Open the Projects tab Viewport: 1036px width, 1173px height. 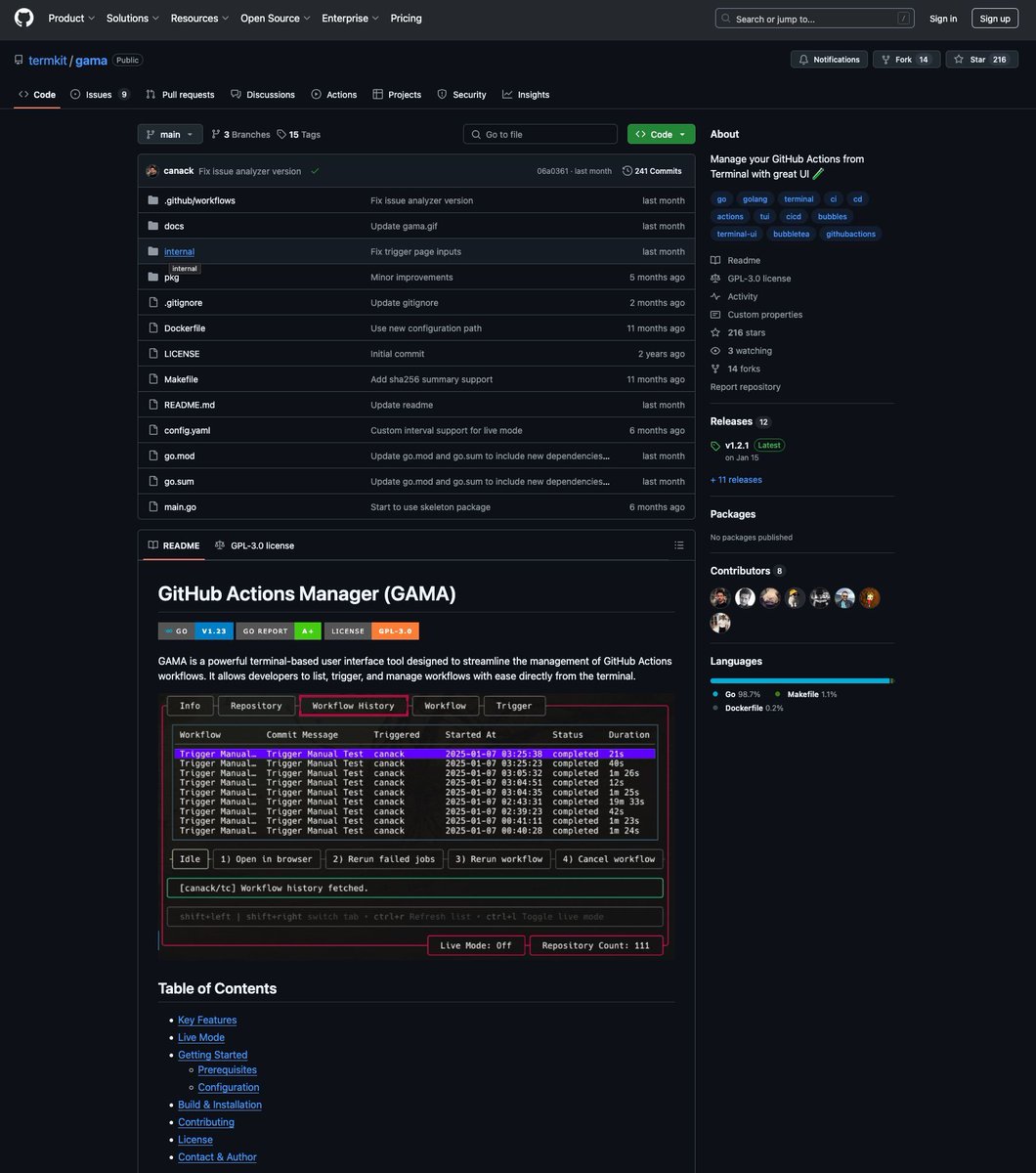pyautogui.click(x=397, y=95)
